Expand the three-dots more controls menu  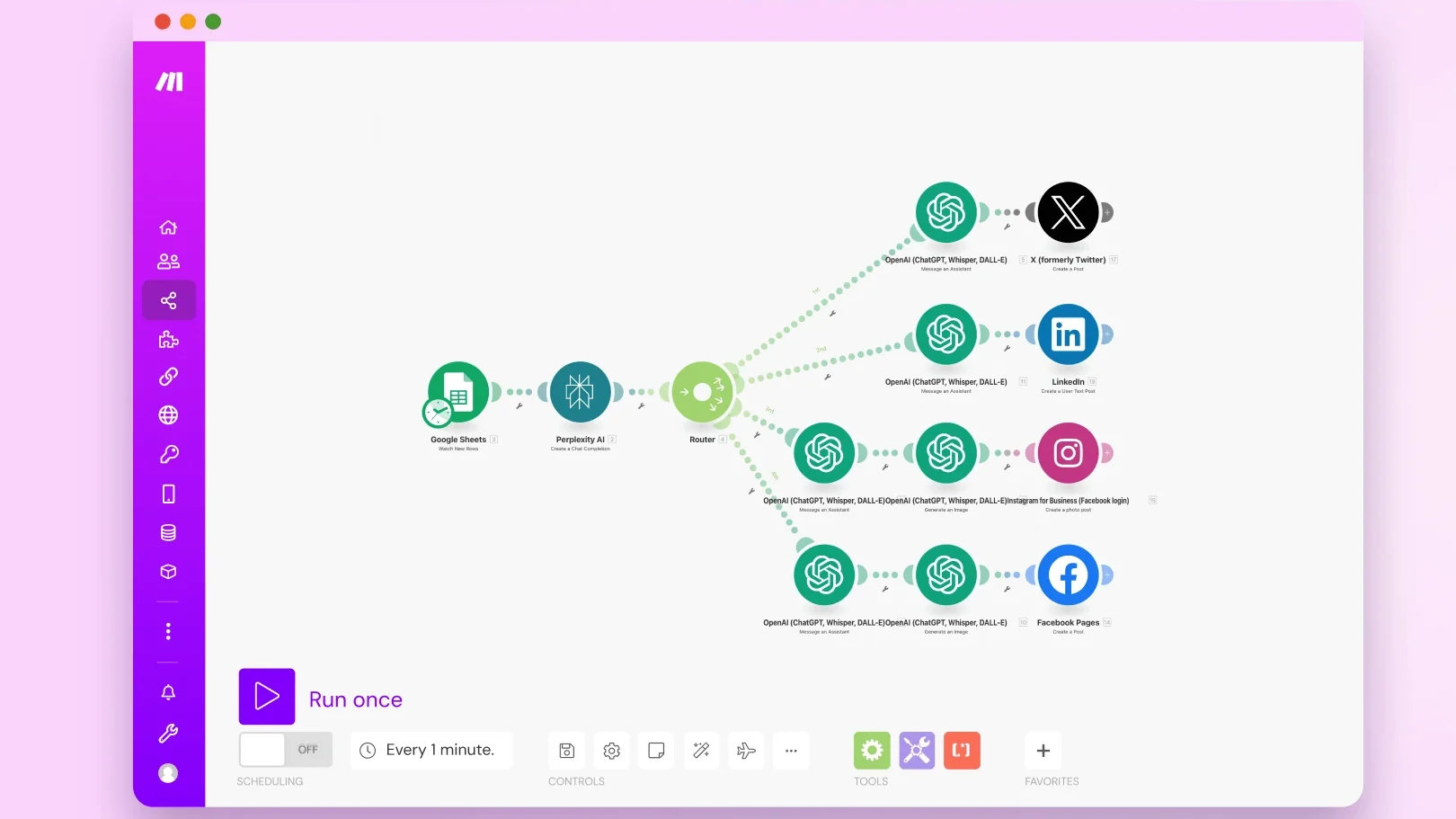pos(791,751)
